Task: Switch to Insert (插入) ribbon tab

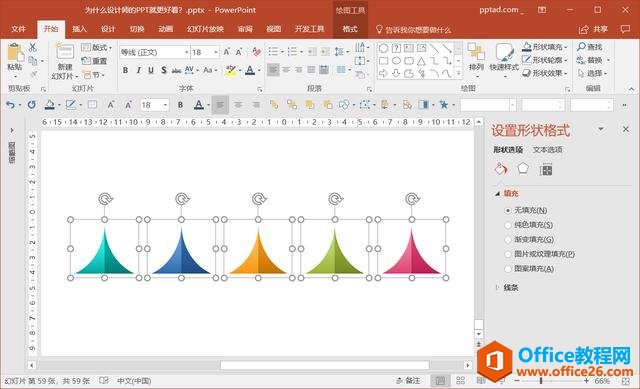Action: [79, 29]
